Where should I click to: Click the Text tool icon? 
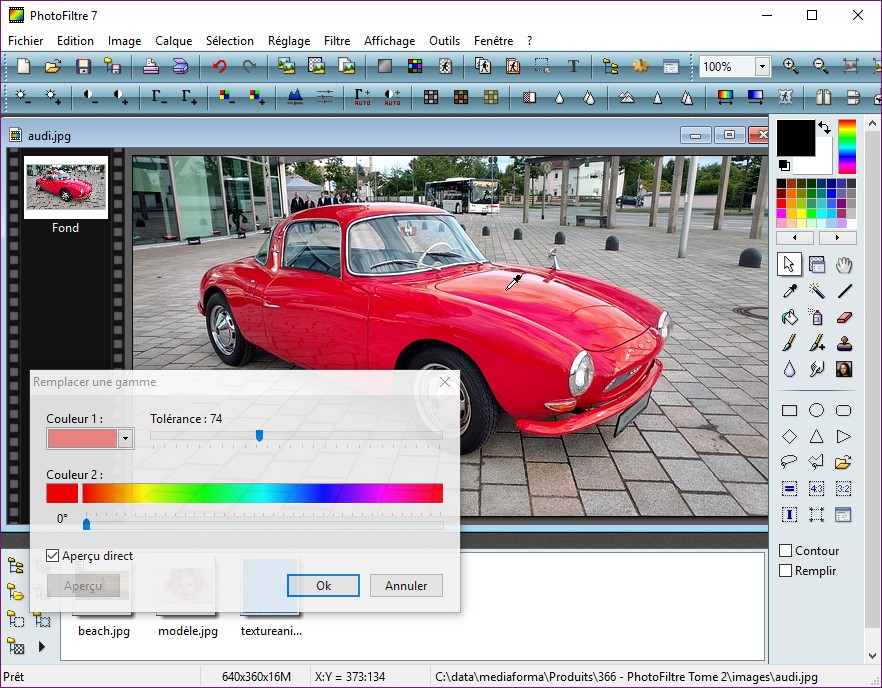coord(573,67)
